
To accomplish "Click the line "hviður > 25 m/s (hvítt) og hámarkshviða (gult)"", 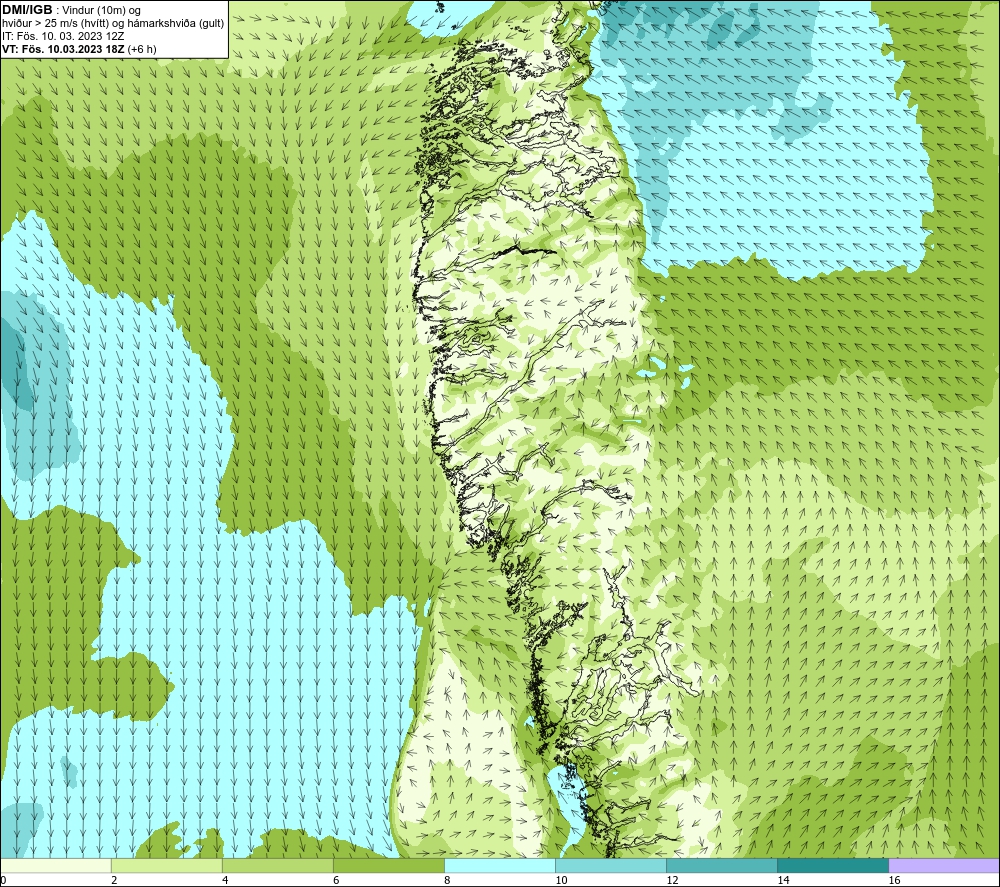I will click(x=113, y=23).
